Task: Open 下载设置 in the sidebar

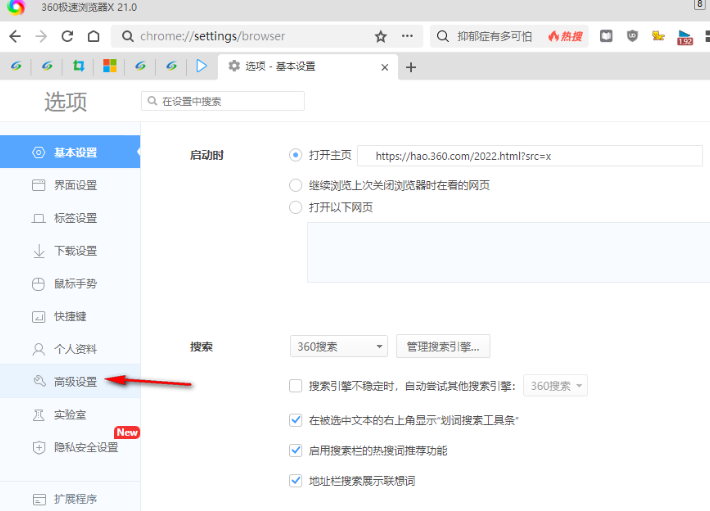Action: [70, 251]
